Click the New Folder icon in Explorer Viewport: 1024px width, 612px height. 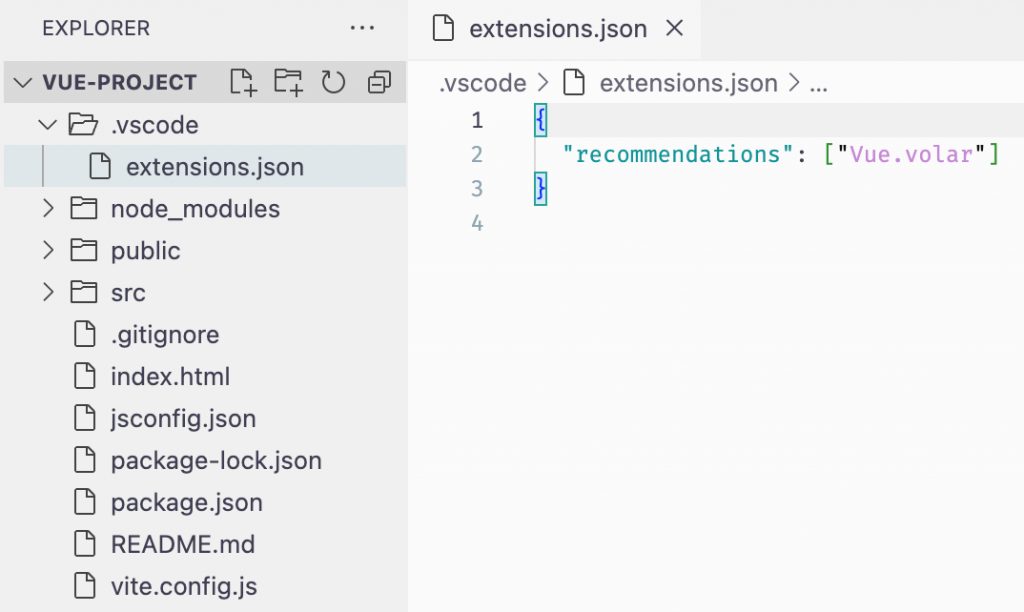pyautogui.click(x=288, y=82)
